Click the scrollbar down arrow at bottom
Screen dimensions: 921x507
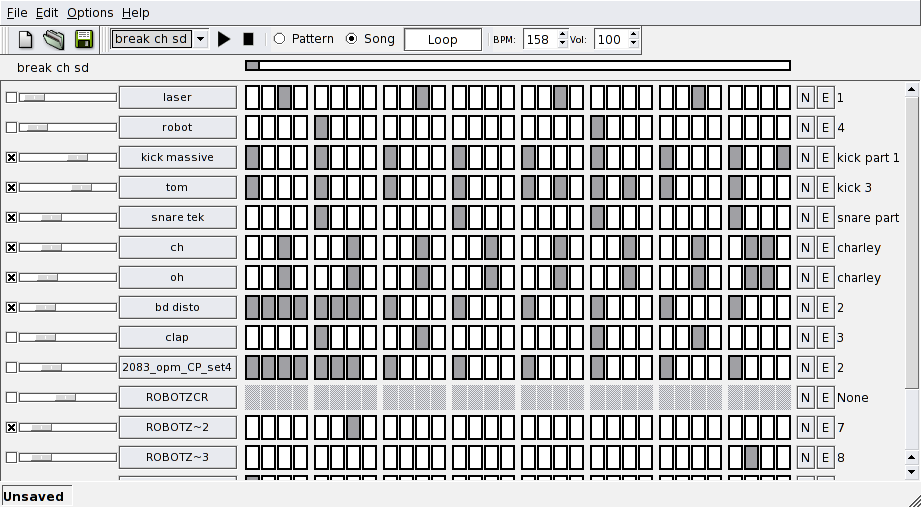click(x=911, y=471)
